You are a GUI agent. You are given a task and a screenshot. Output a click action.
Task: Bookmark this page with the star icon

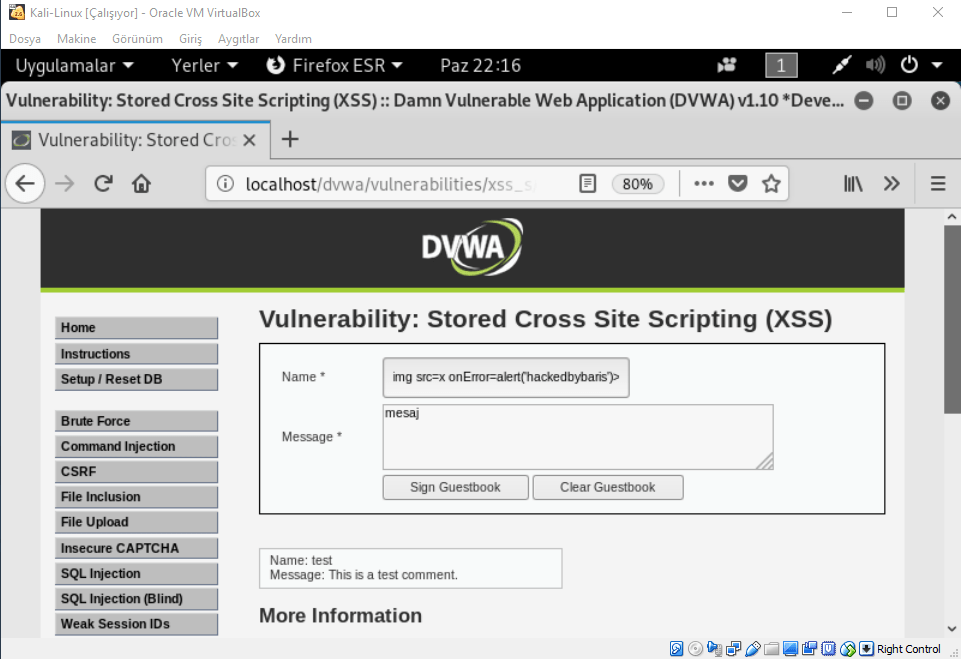click(771, 183)
